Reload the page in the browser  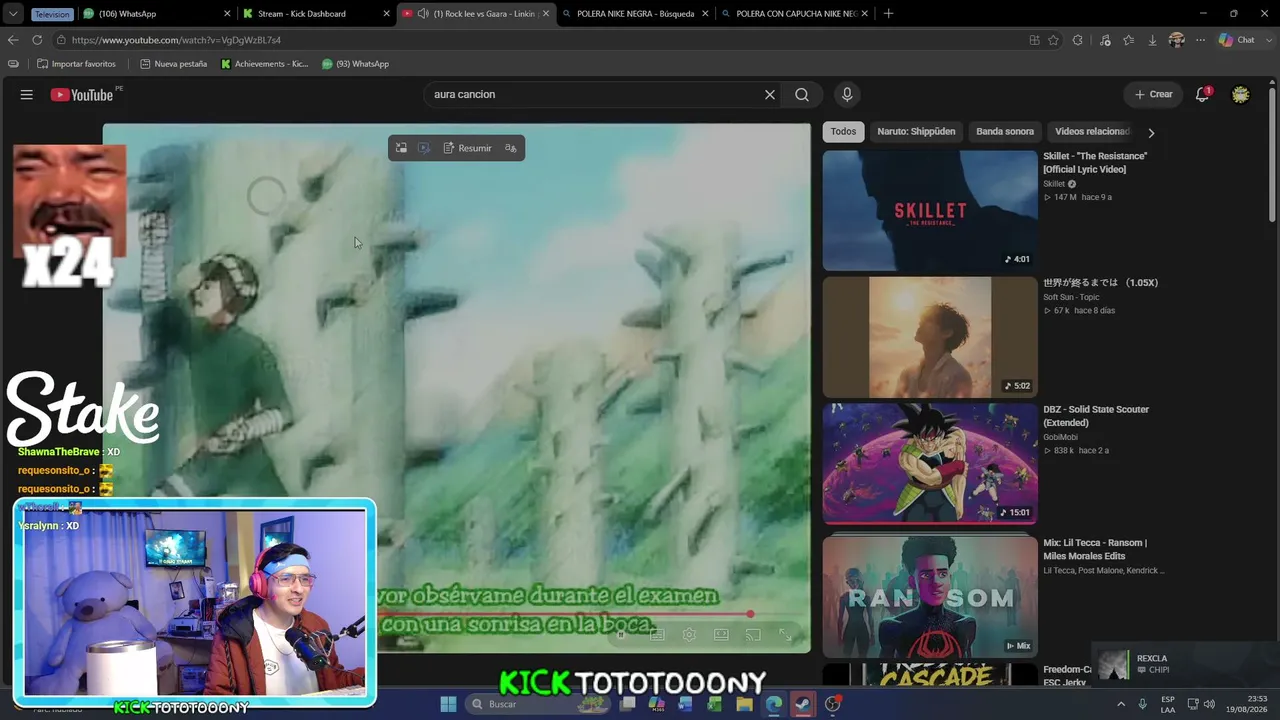(37, 40)
